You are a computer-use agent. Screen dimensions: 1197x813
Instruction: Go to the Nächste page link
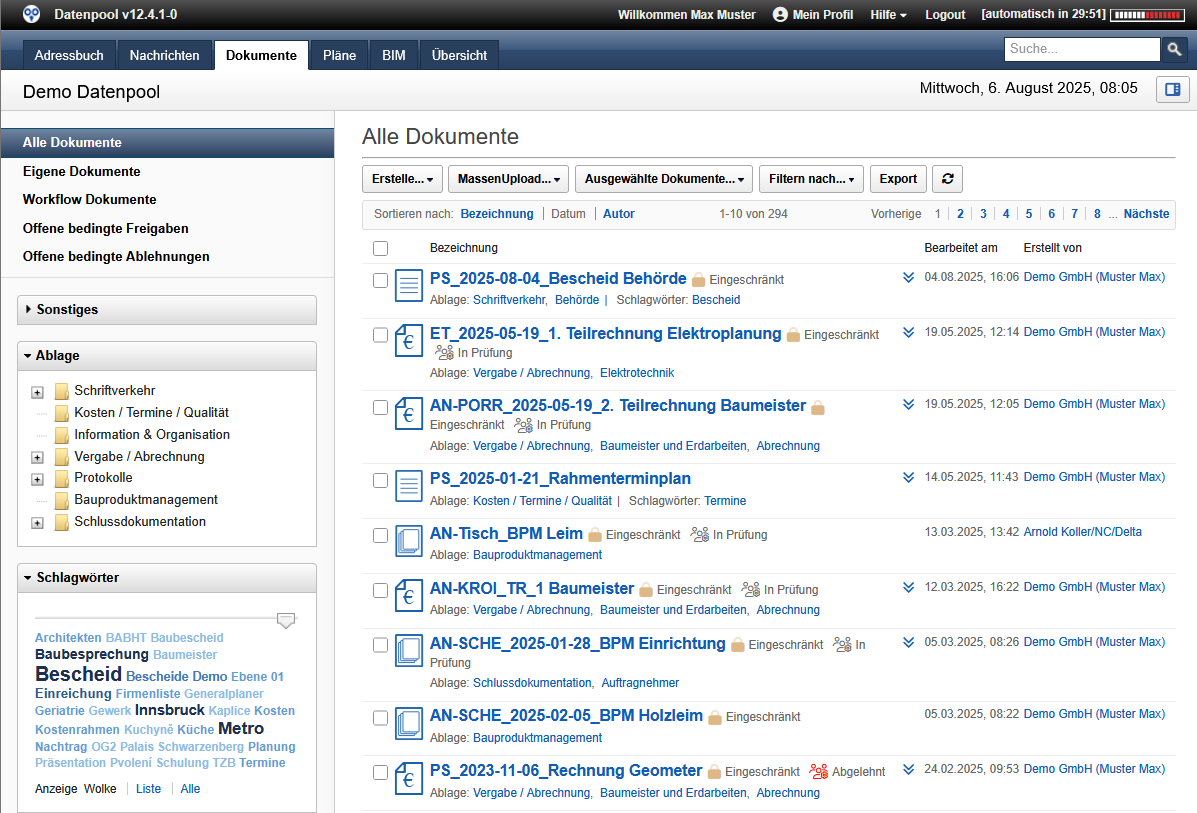pos(1146,214)
